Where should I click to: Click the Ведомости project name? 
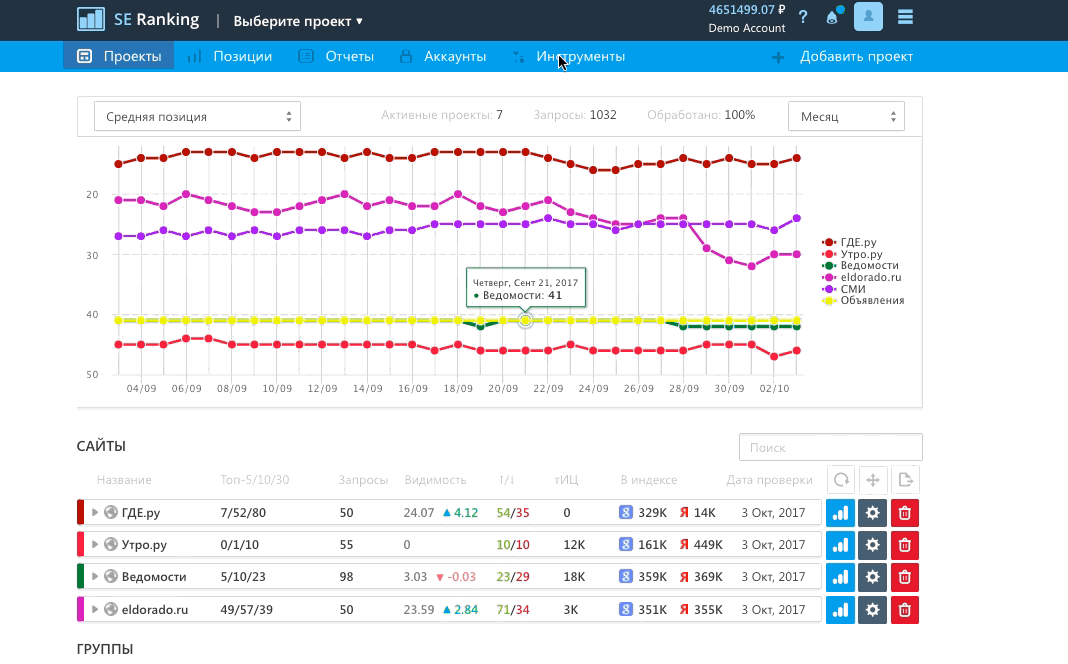click(x=154, y=577)
